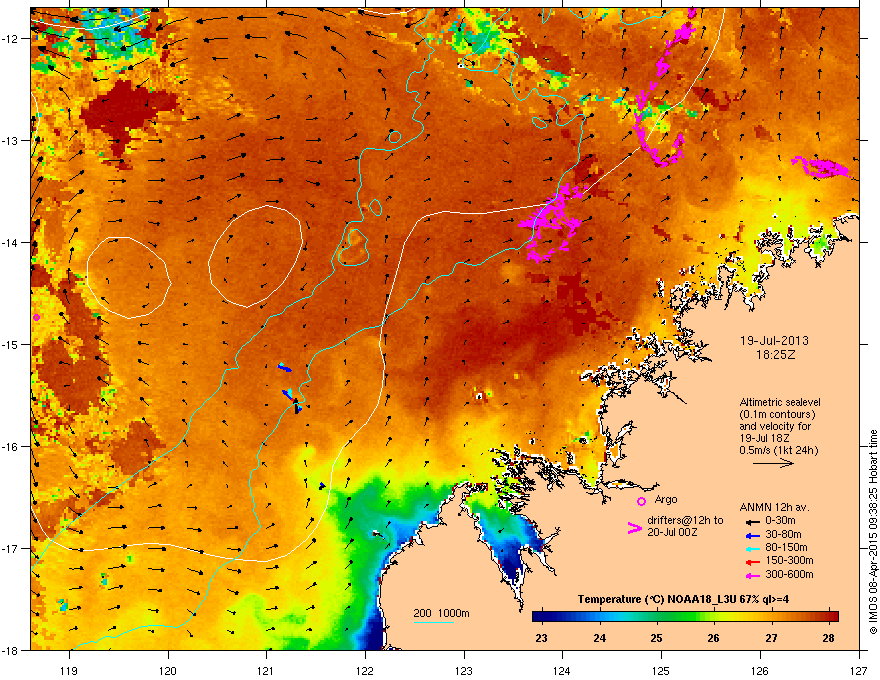Screen dimensions: 880x680
Task: Click the cyan isobath legend line sample
Action: click(433, 622)
